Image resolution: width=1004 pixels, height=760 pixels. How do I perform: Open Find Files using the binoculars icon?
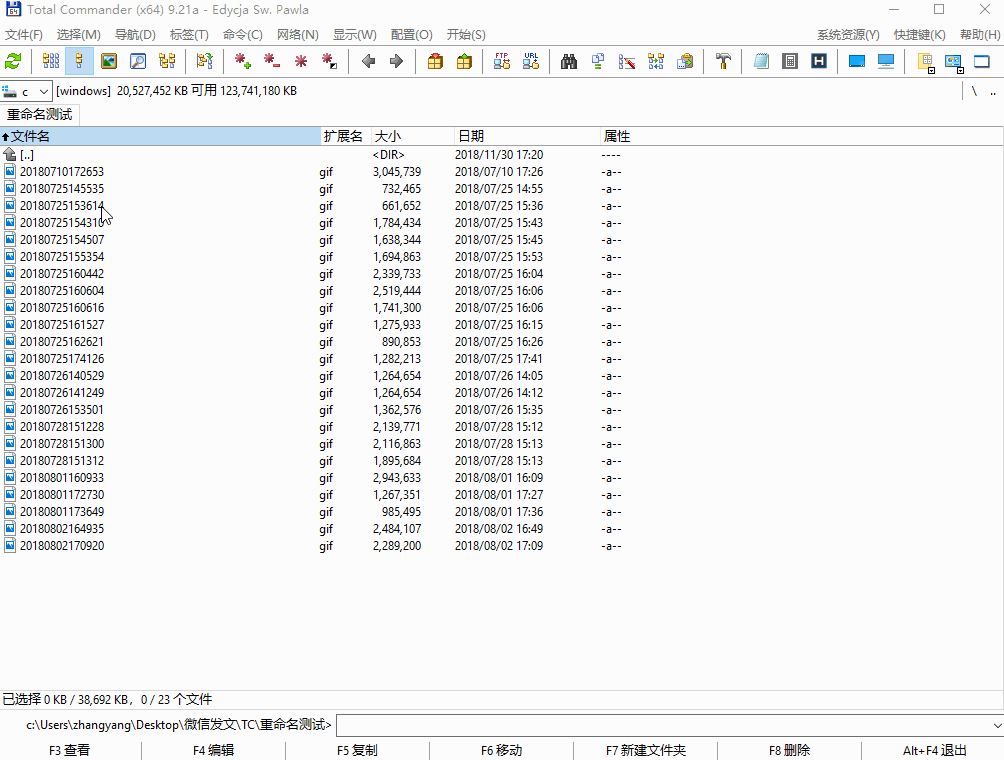pos(569,61)
